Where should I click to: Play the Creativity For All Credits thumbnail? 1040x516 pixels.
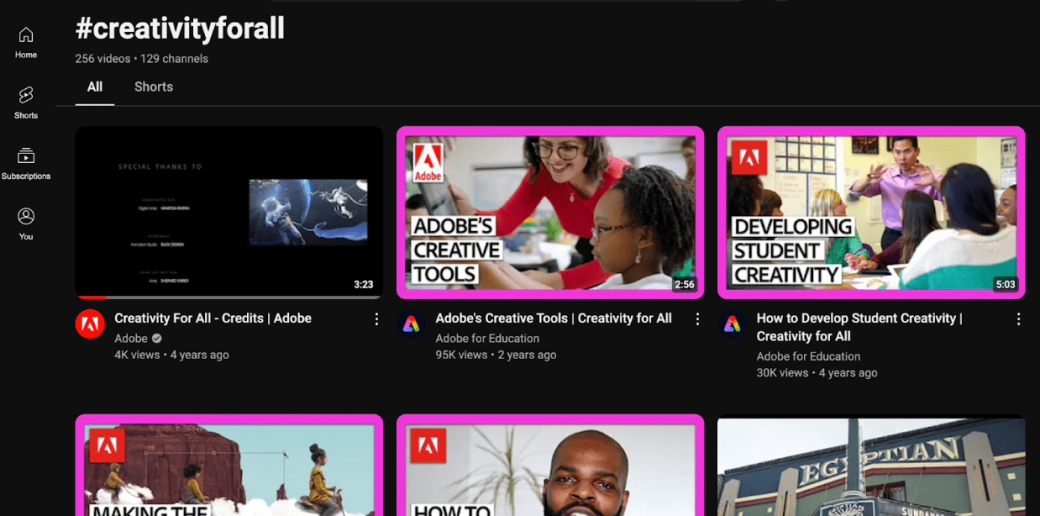tap(229, 212)
